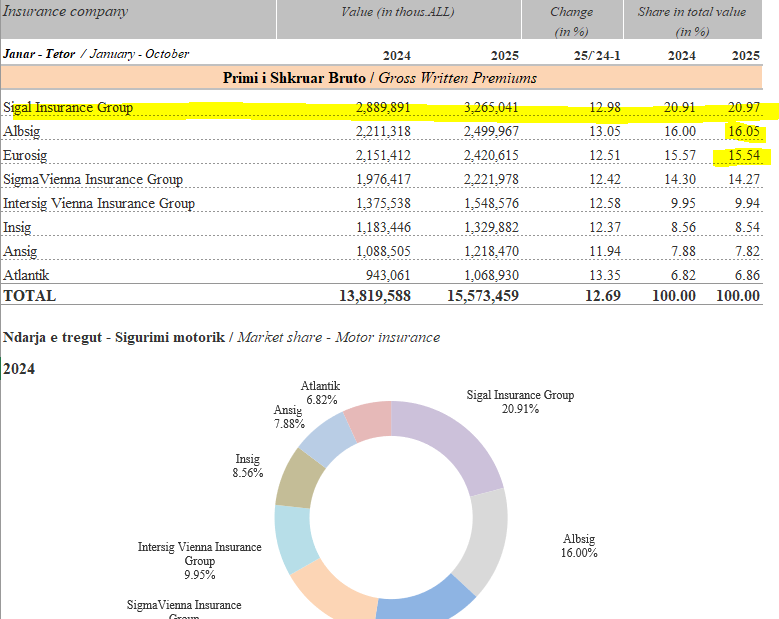Click the 'Value (in thous.ALL)' header

(398, 11)
